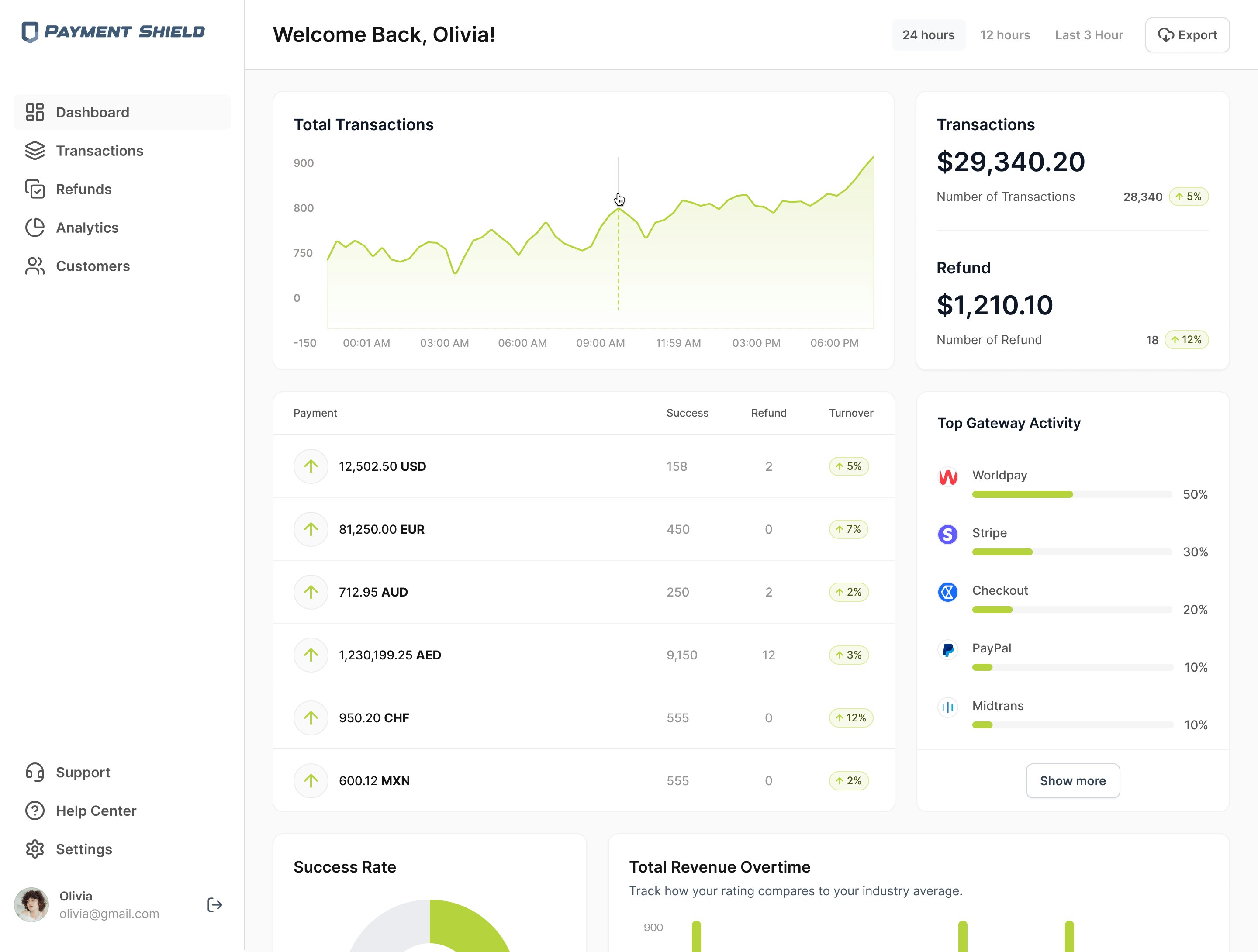Open Support from the sidebar

coord(122,772)
